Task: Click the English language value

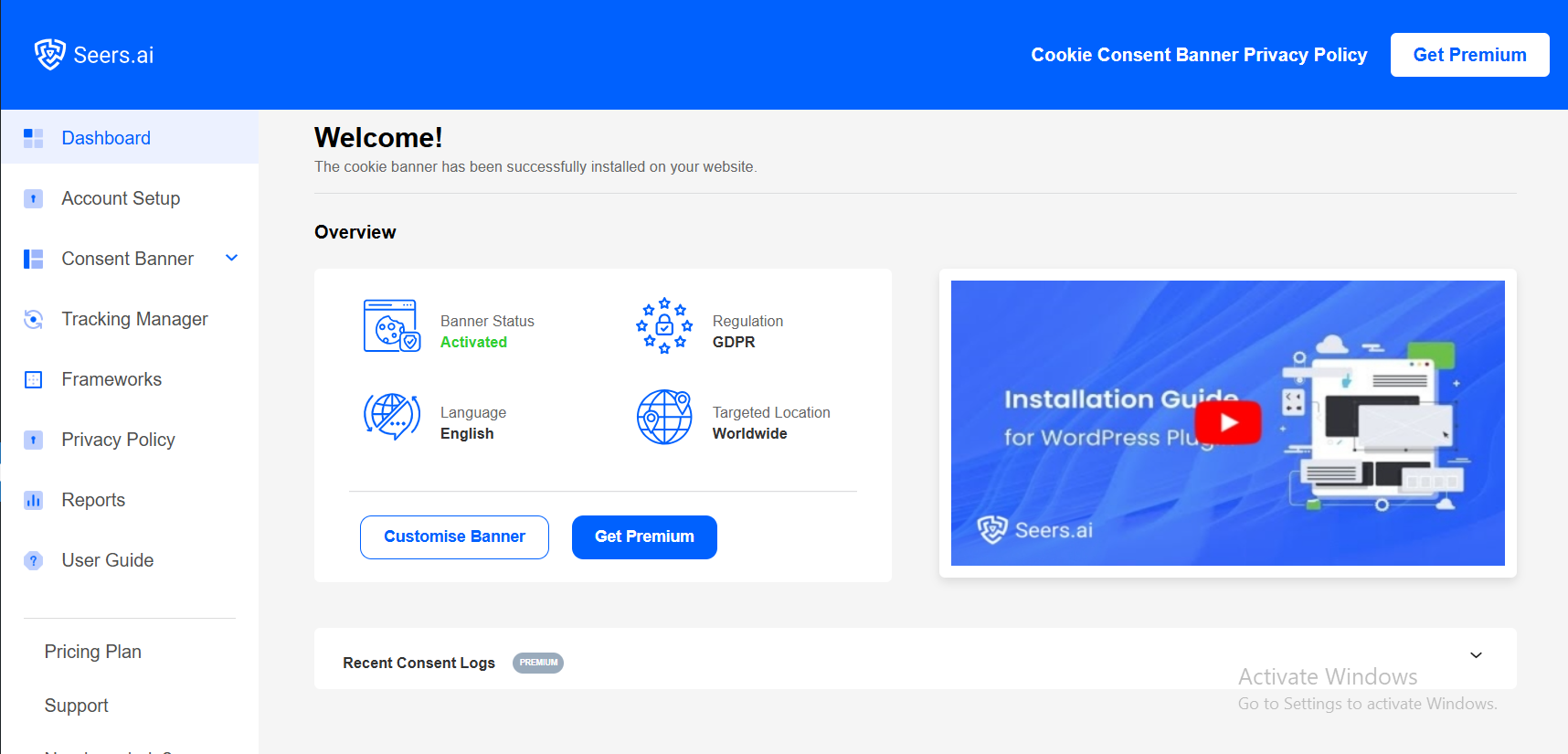Action: coord(467,433)
